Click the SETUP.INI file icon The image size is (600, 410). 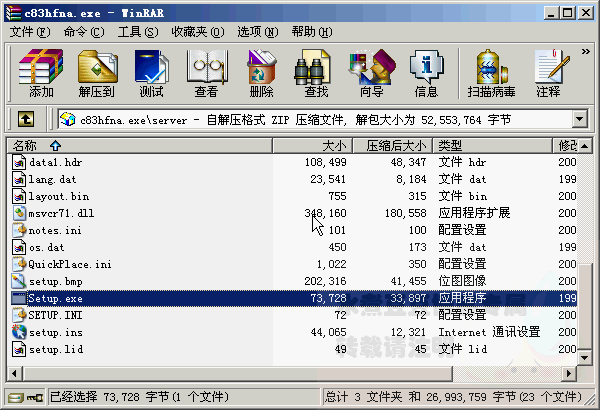19,315
